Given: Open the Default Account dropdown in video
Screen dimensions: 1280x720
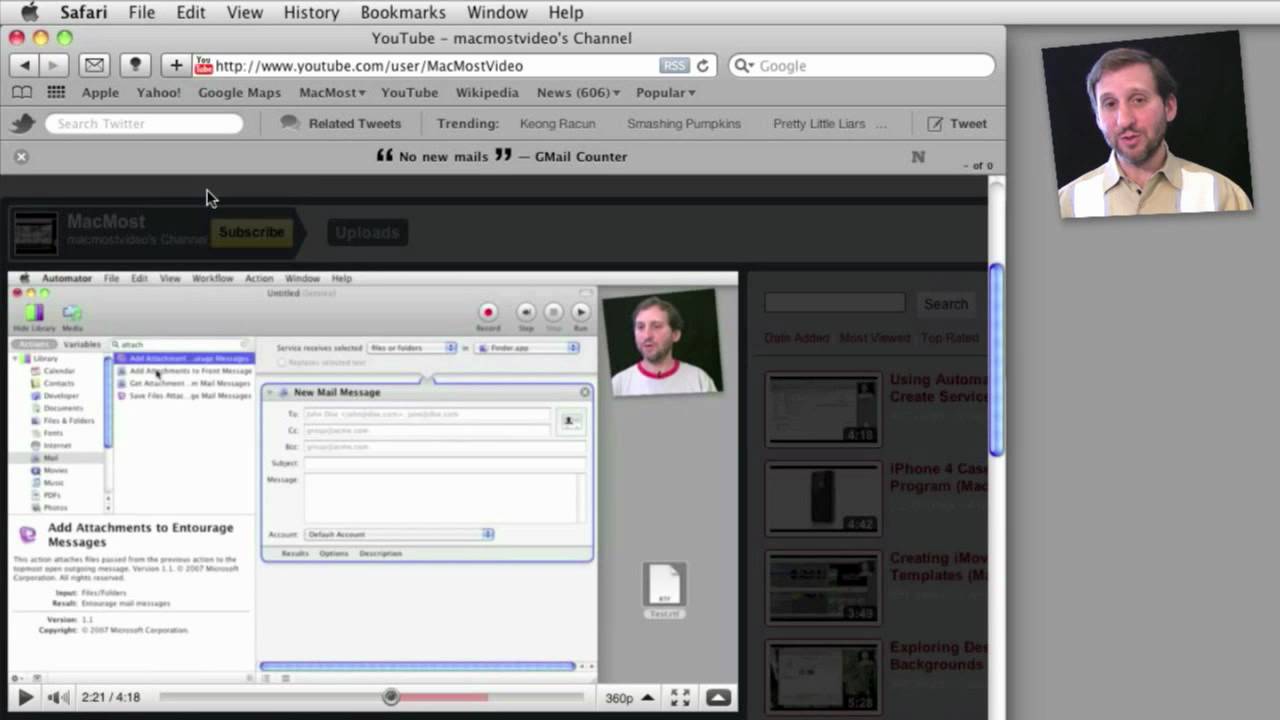Looking at the screenshot, I should coord(399,534).
